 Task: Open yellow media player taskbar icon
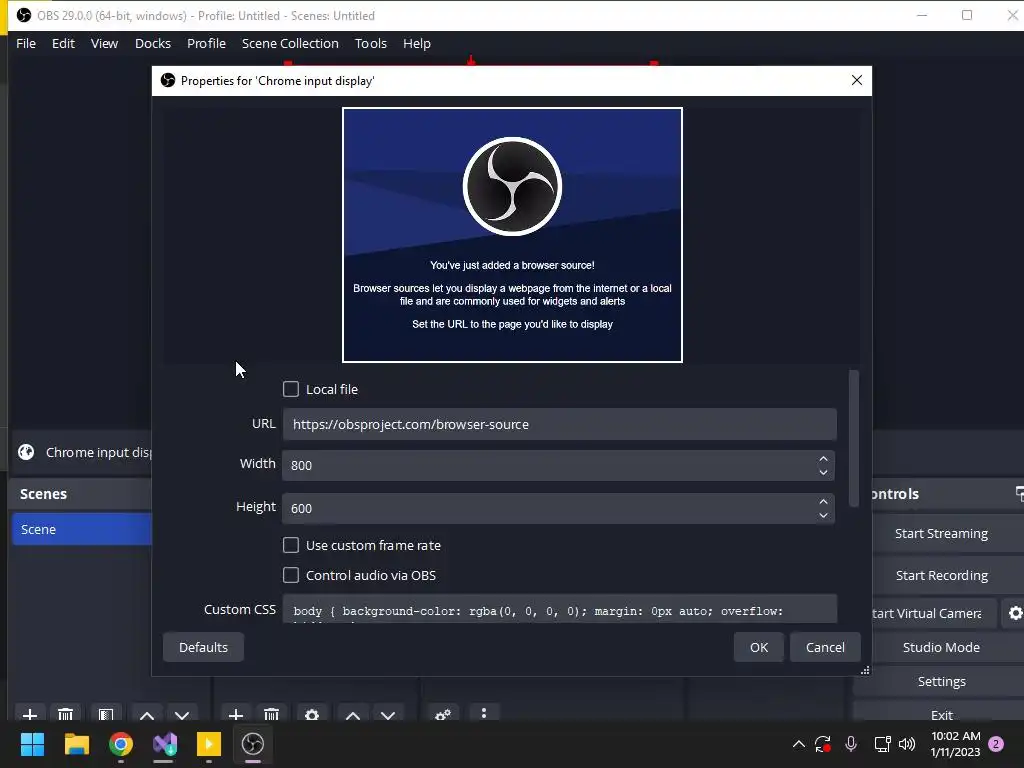click(x=209, y=744)
